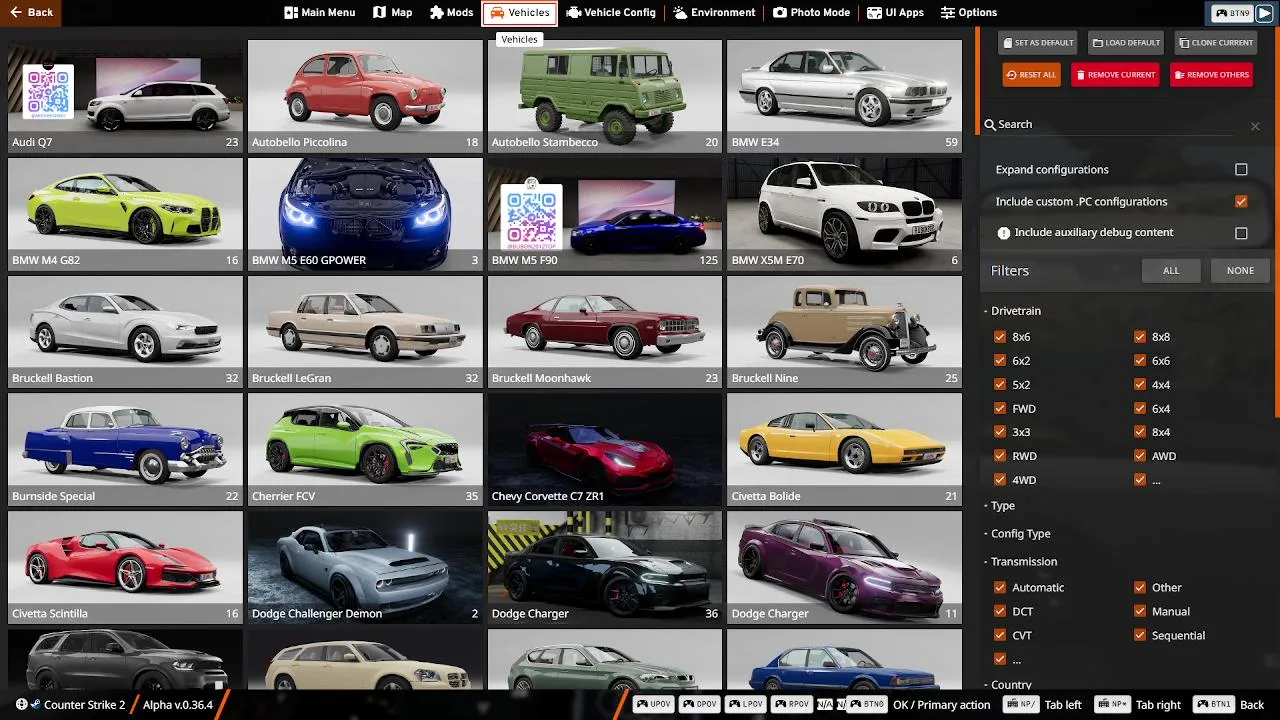Switch to Photo Mode
The height and width of the screenshot is (720, 1280).
(x=811, y=13)
